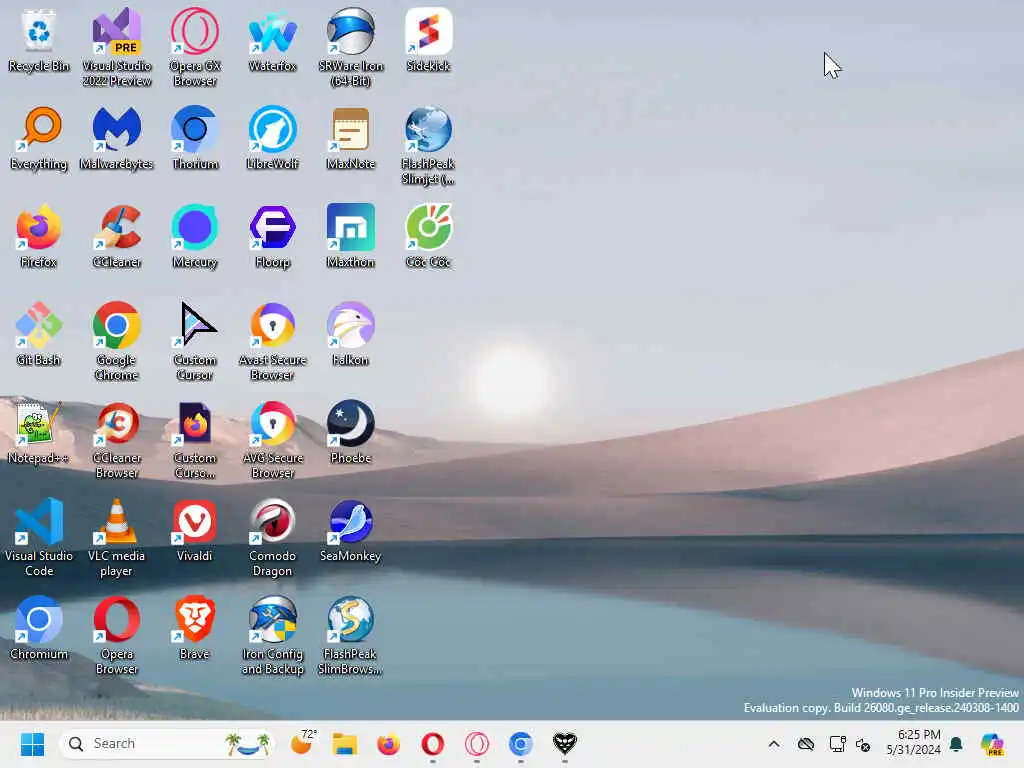Open Opera GX from the taskbar
This screenshot has width=1024, height=768.
[x=477, y=744]
